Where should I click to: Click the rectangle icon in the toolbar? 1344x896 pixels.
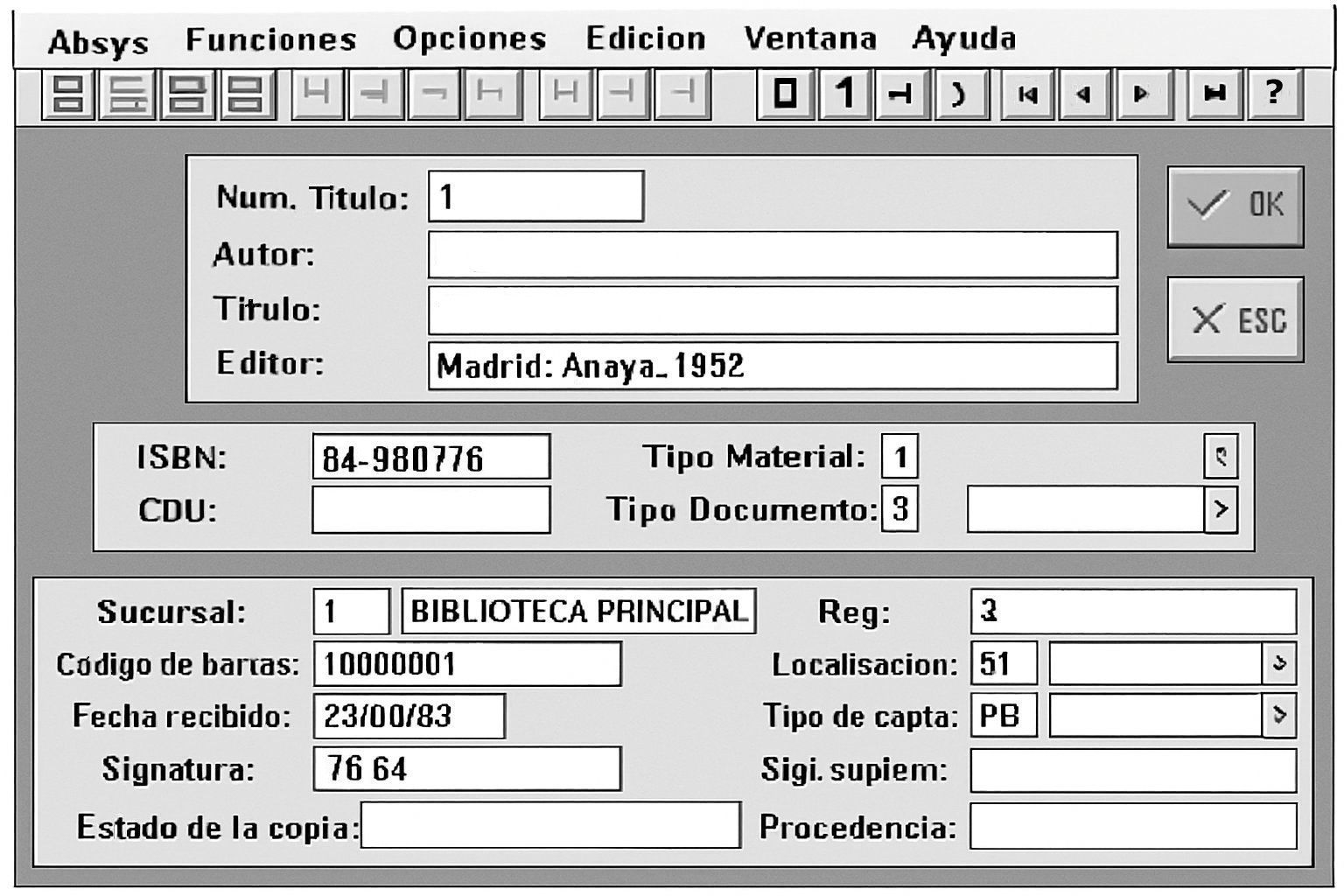(x=785, y=93)
